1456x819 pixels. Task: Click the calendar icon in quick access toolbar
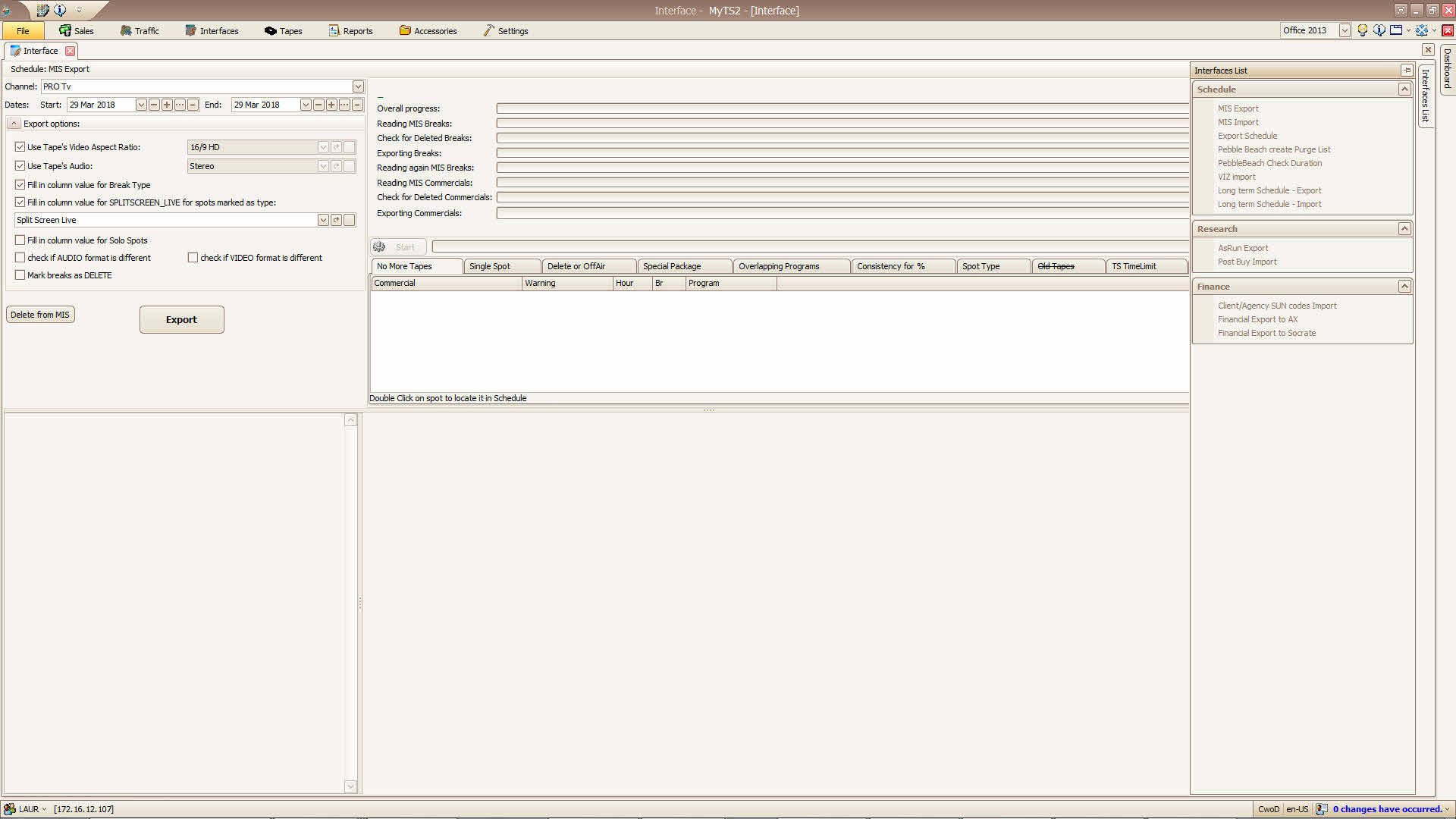pyautogui.click(x=43, y=11)
